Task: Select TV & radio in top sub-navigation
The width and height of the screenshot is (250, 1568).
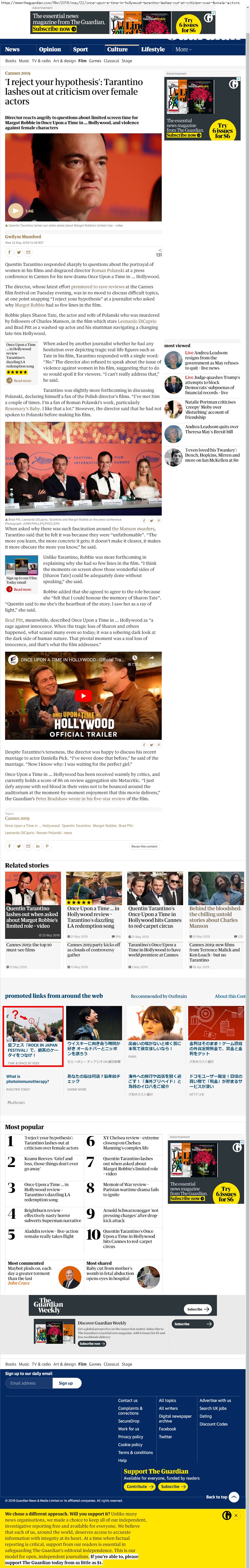Action: [x=41, y=61]
